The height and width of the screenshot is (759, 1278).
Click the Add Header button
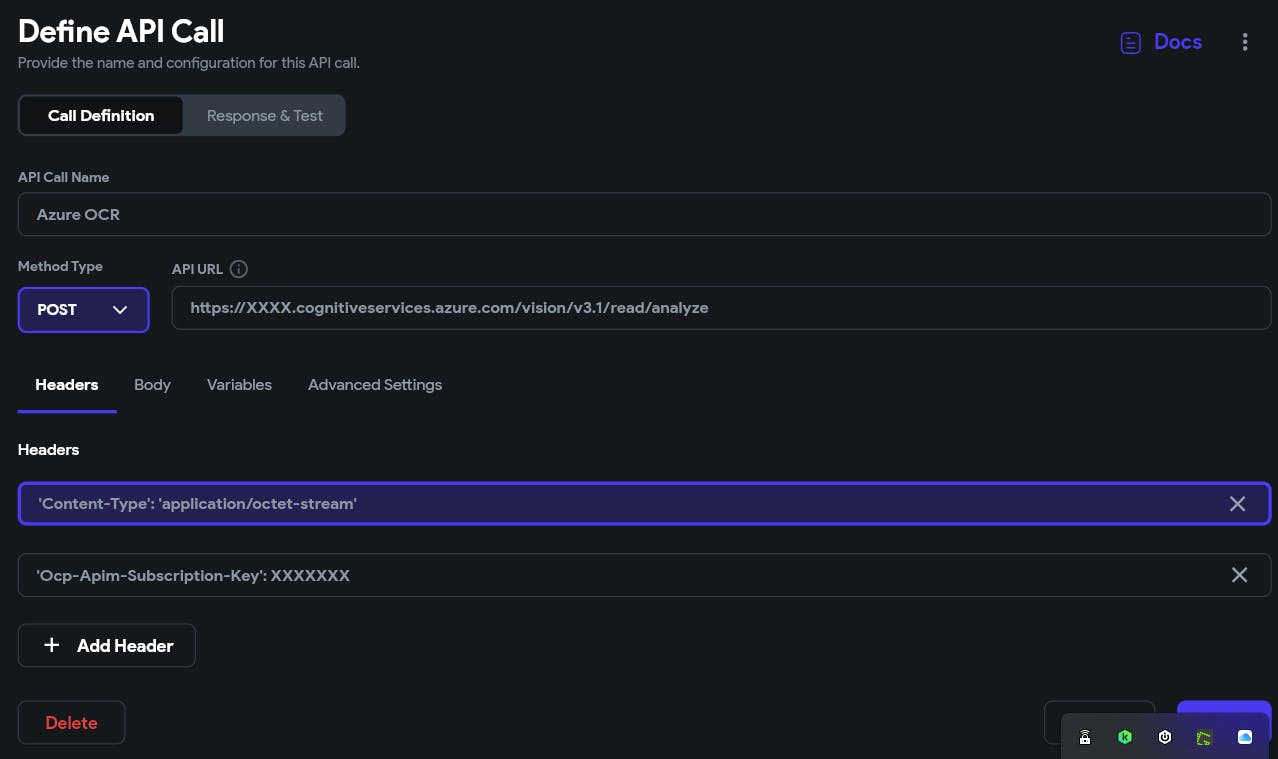click(x=107, y=646)
